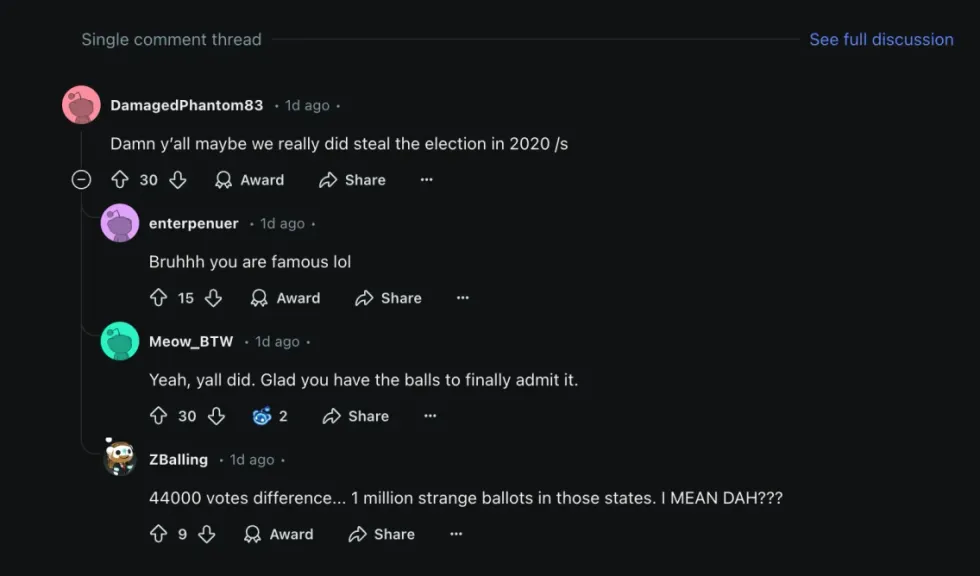Collapse the DamagedPhantom83 comment thread

[82, 180]
